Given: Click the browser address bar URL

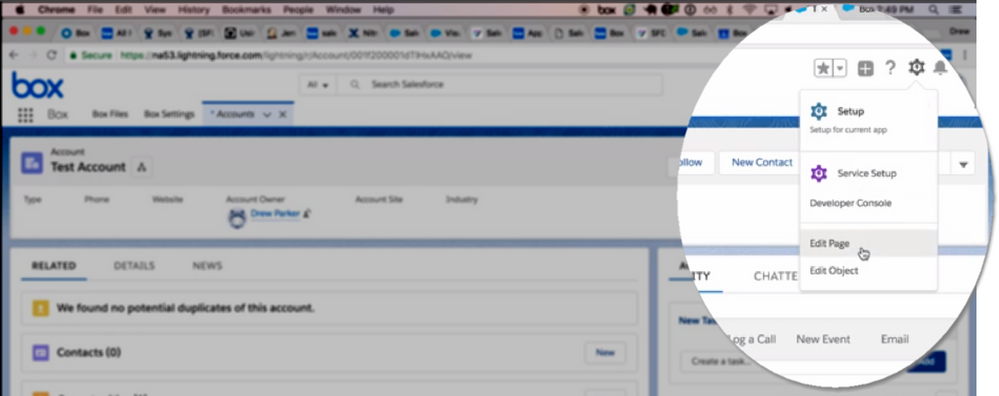Looking at the screenshot, I should (296, 55).
